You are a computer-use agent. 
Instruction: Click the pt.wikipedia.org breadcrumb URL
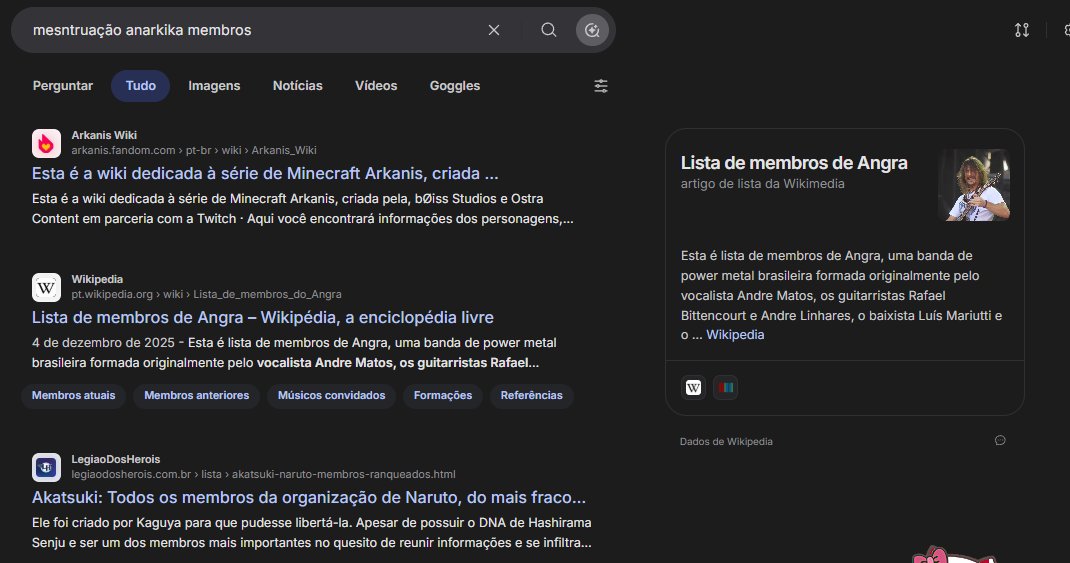tap(206, 294)
